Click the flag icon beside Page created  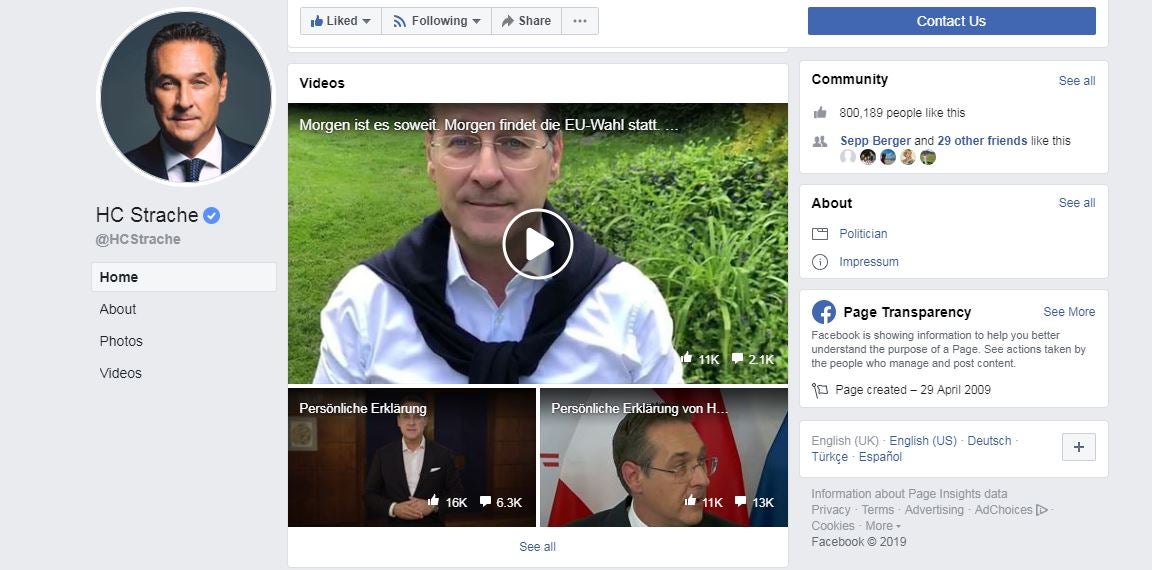click(x=820, y=390)
